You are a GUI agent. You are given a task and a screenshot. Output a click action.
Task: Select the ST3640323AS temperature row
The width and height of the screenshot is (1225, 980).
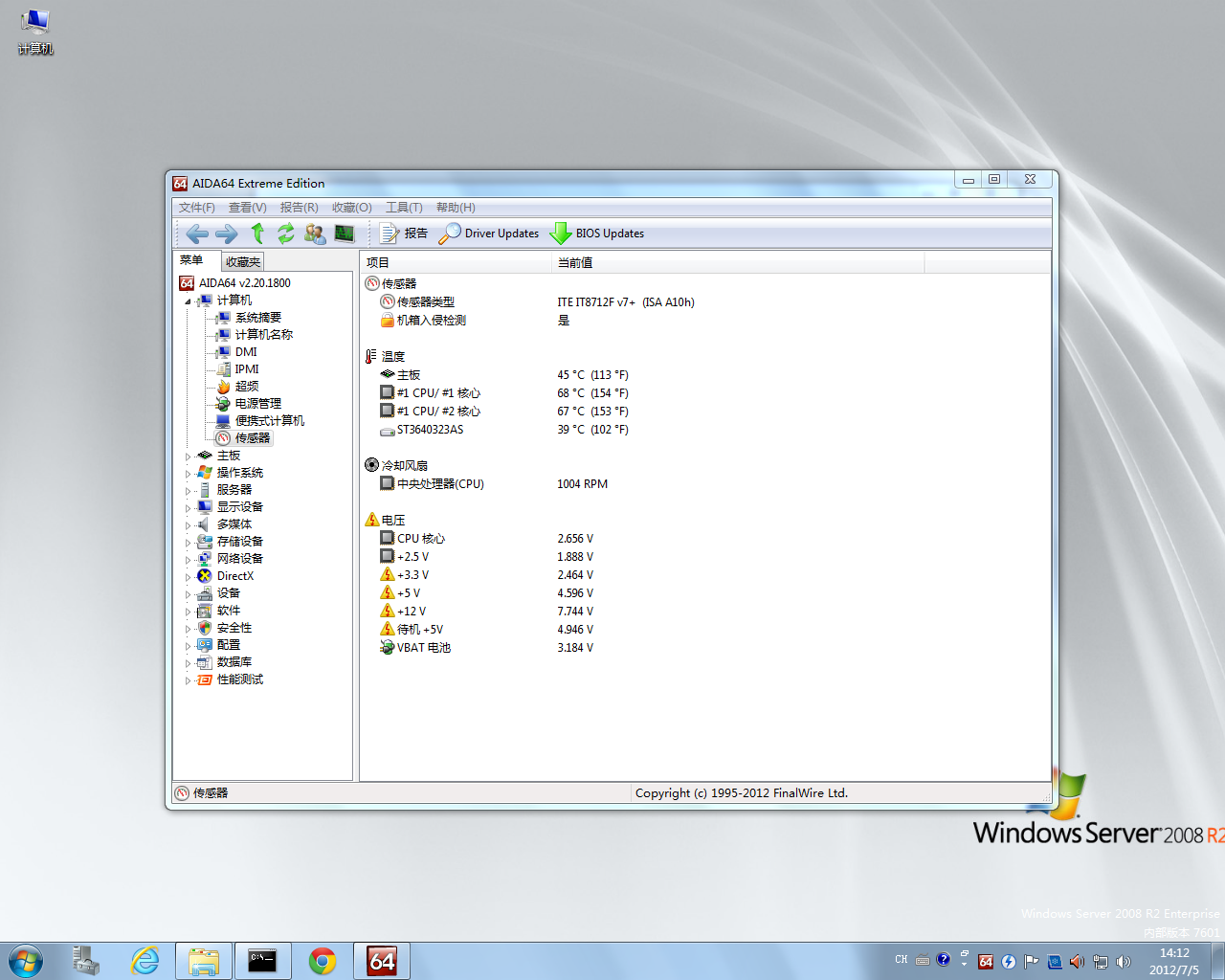pos(705,430)
